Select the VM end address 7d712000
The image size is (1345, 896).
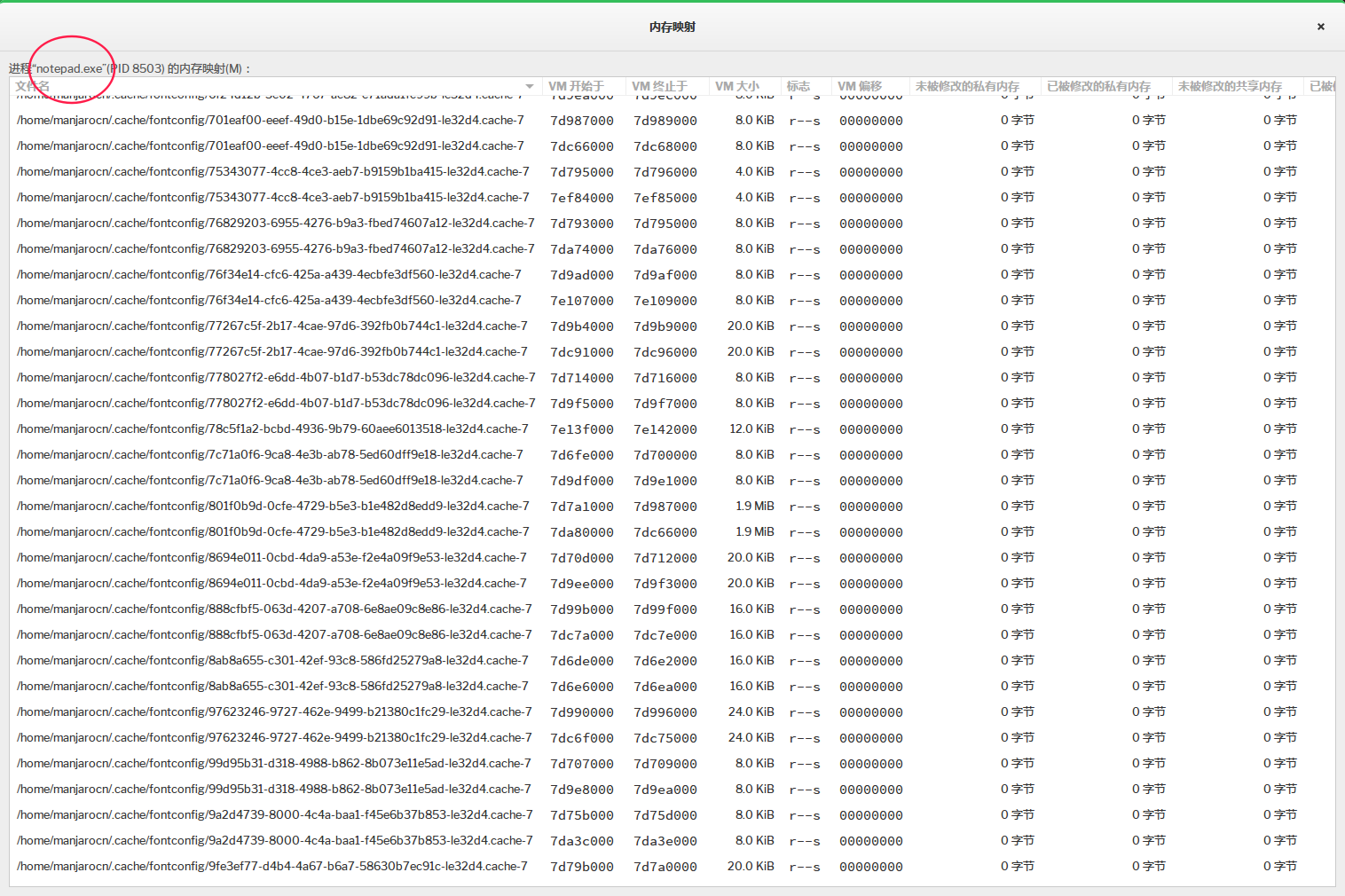point(665,558)
